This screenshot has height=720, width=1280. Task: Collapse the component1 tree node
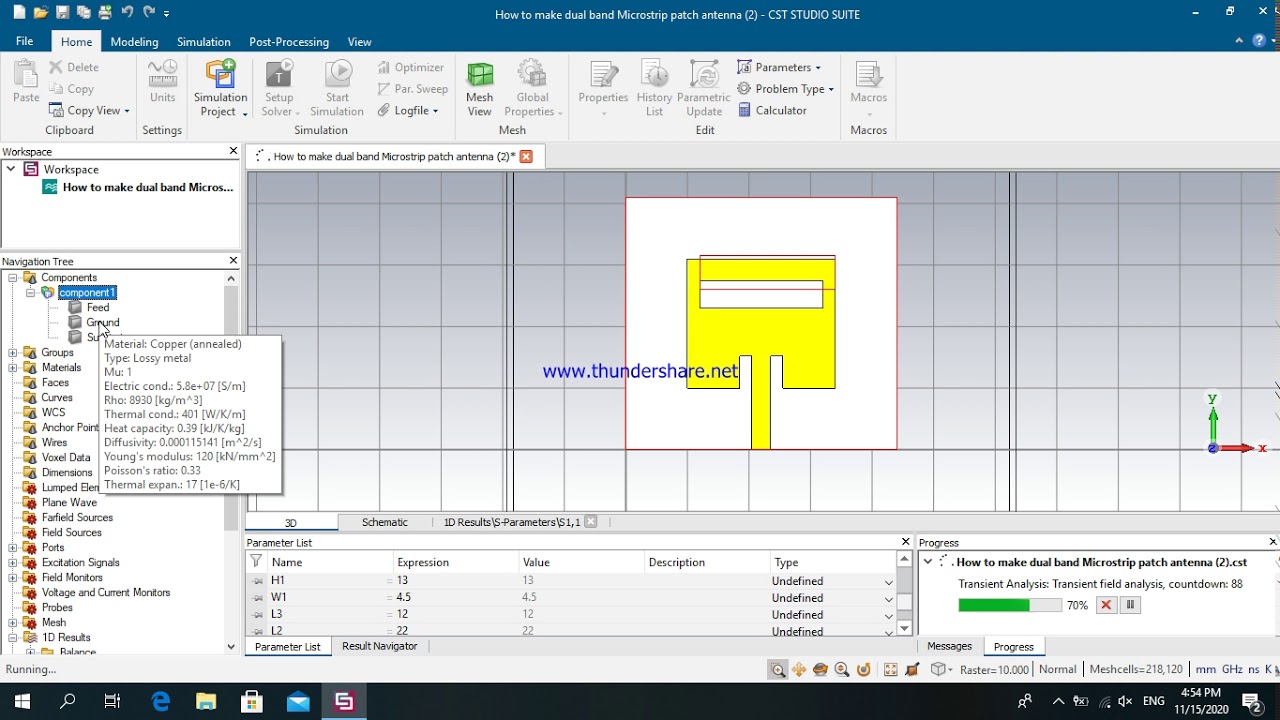tap(31, 292)
